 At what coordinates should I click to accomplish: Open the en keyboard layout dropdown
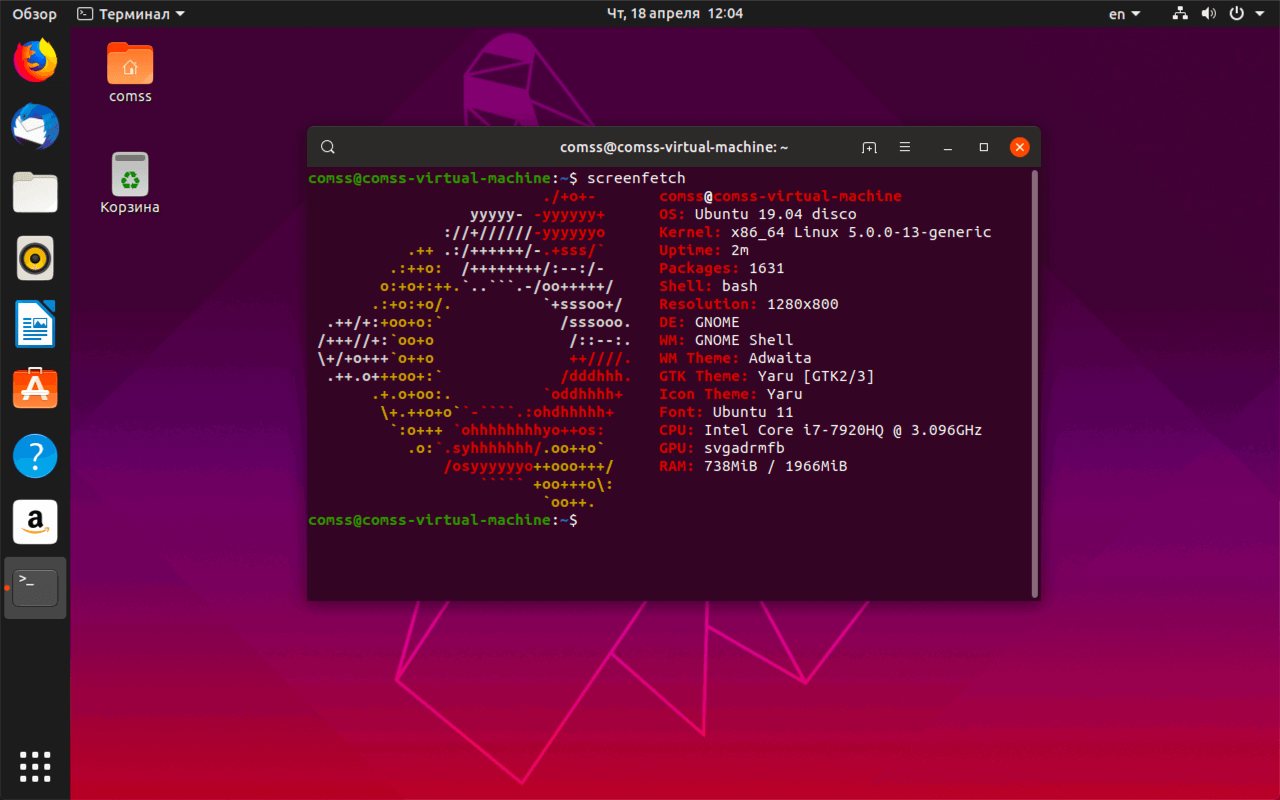click(1124, 14)
